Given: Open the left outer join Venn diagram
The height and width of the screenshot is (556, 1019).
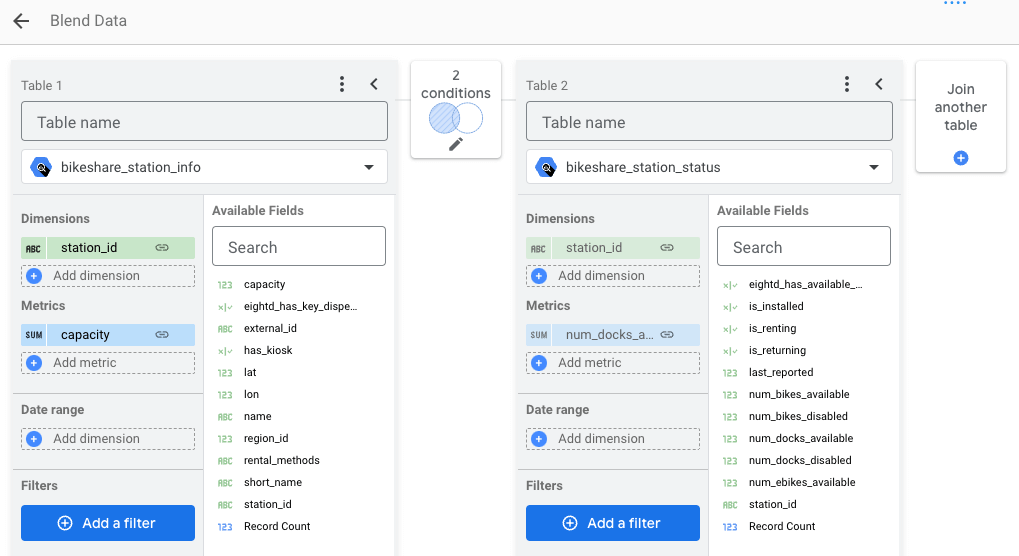Looking at the screenshot, I should click(456, 119).
